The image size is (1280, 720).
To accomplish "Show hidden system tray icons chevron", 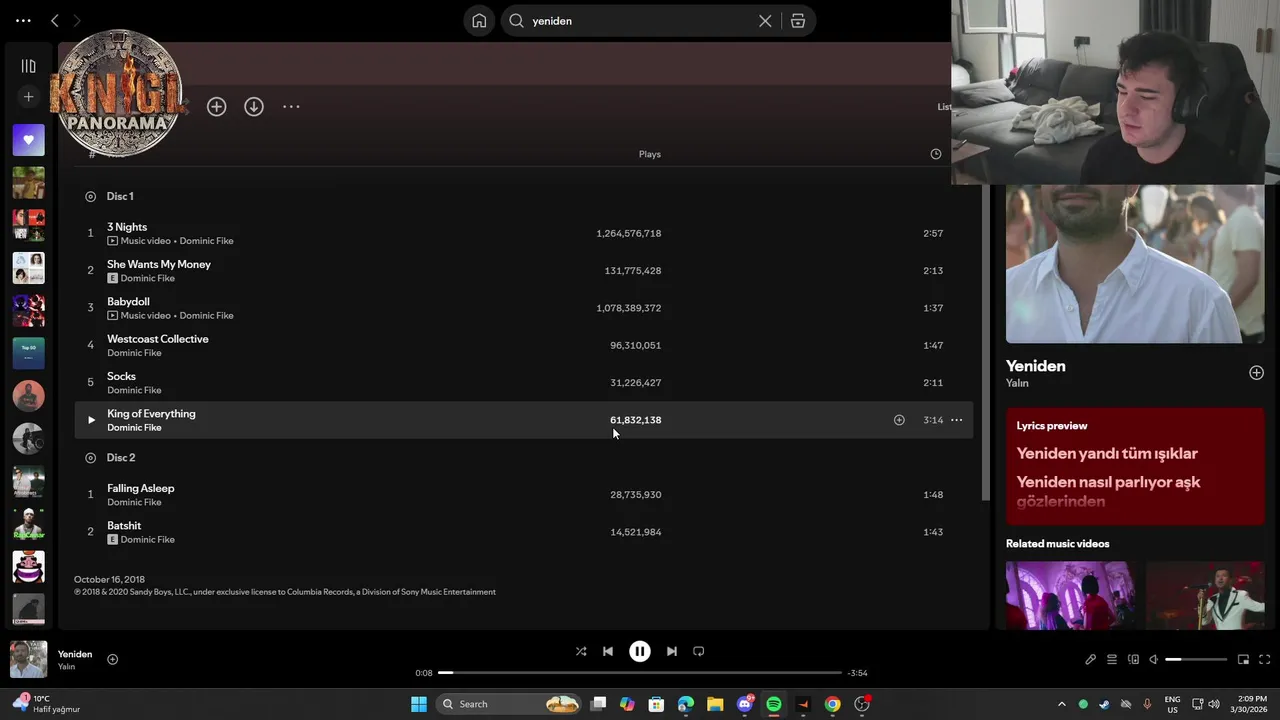I will [x=1061, y=704].
